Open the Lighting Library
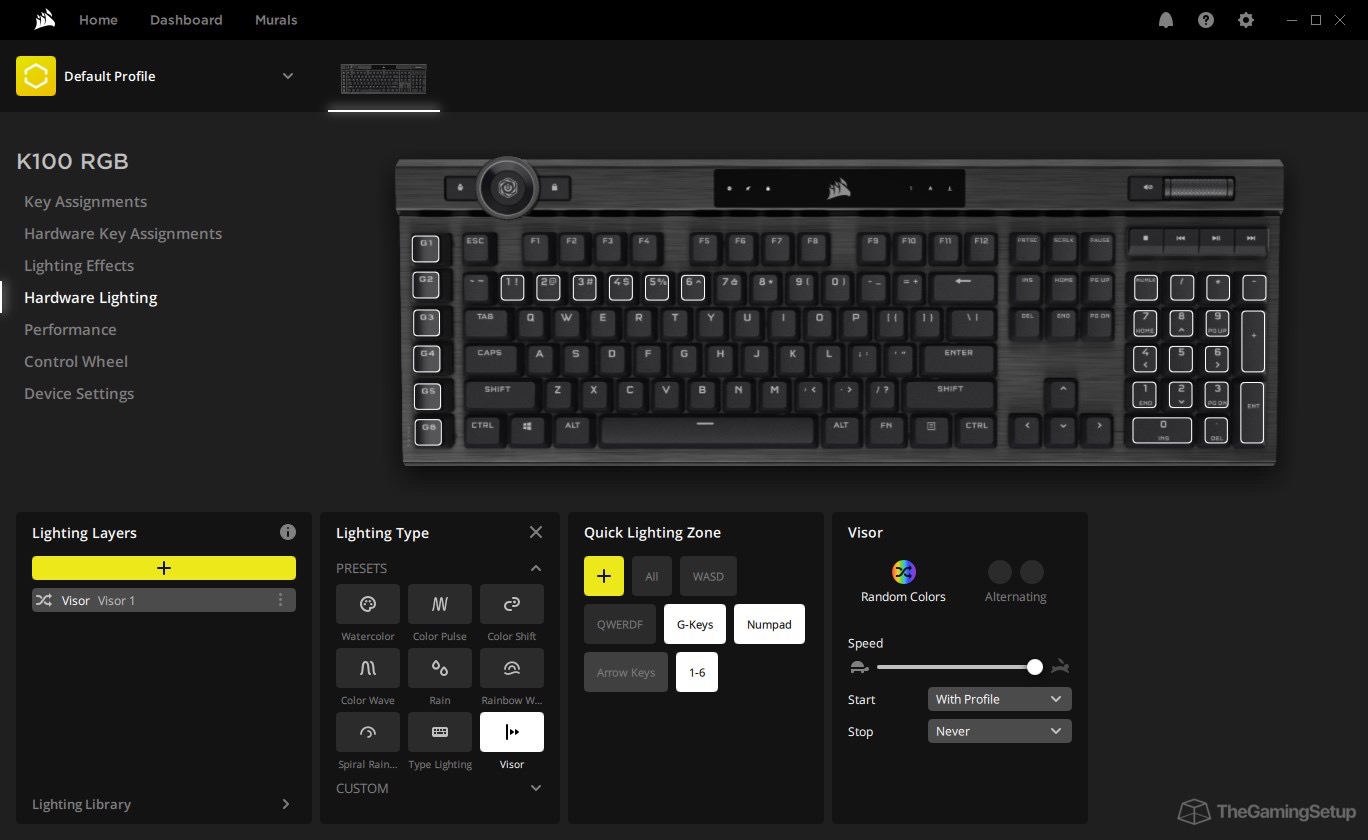The width and height of the screenshot is (1368, 840). coord(164,804)
